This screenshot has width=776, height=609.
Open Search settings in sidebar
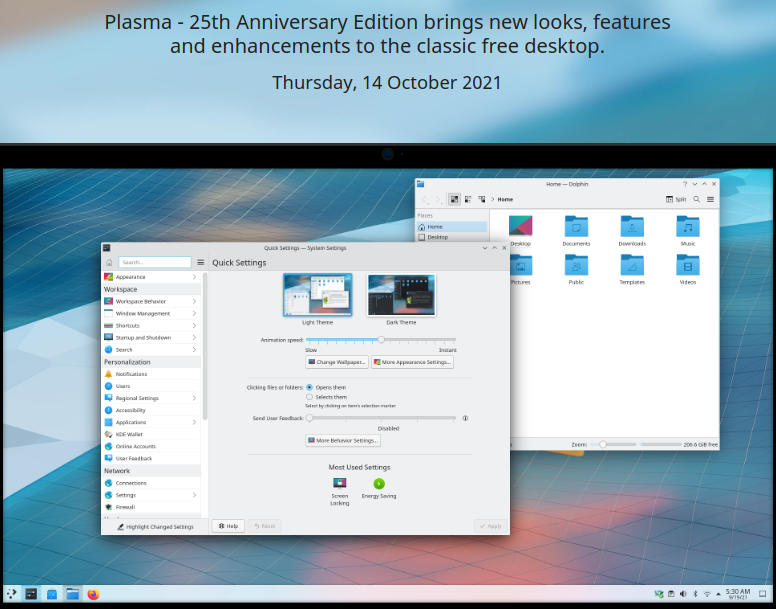pyautogui.click(x=151, y=350)
